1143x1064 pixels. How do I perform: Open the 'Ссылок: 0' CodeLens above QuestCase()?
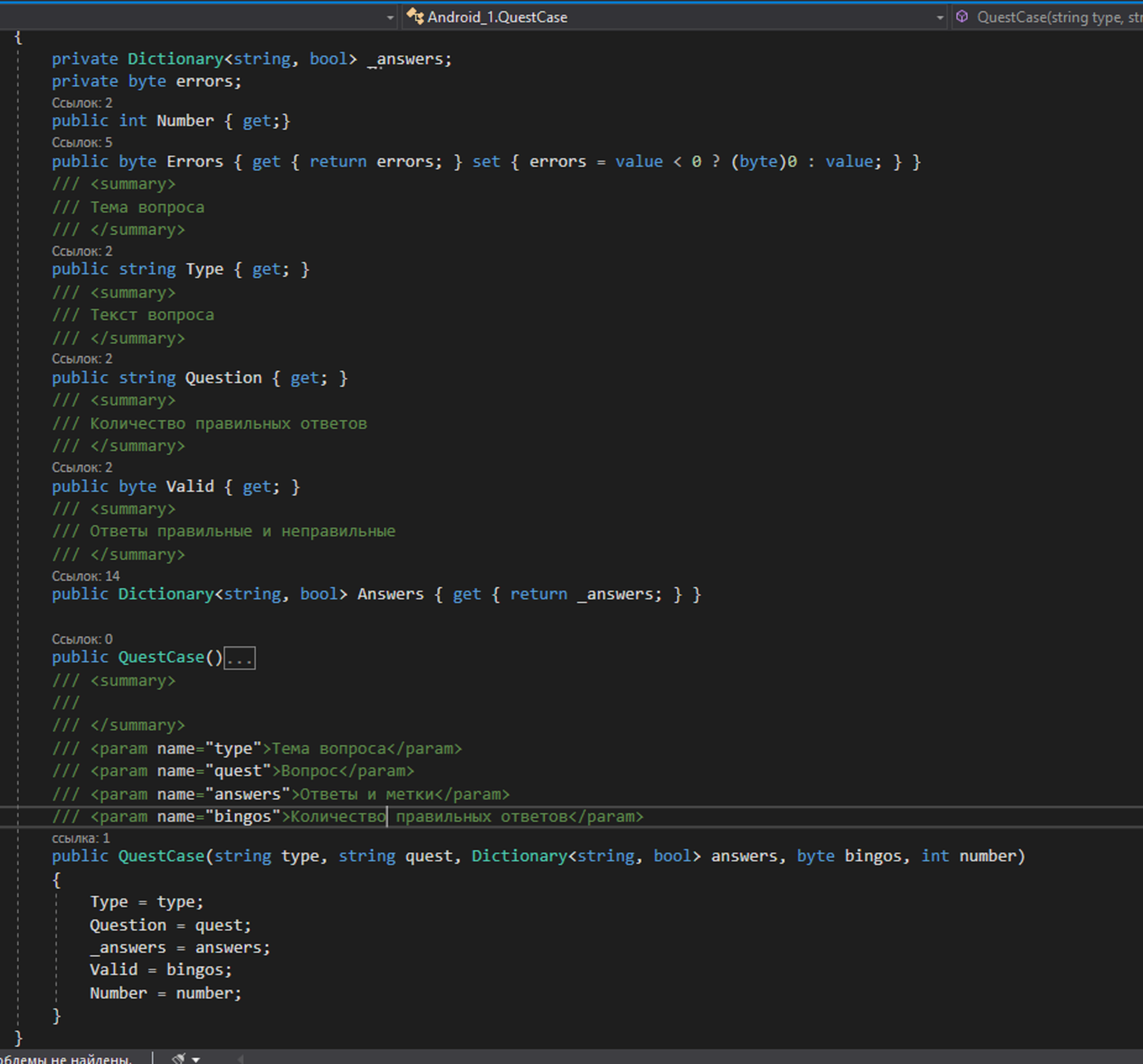click(81, 639)
